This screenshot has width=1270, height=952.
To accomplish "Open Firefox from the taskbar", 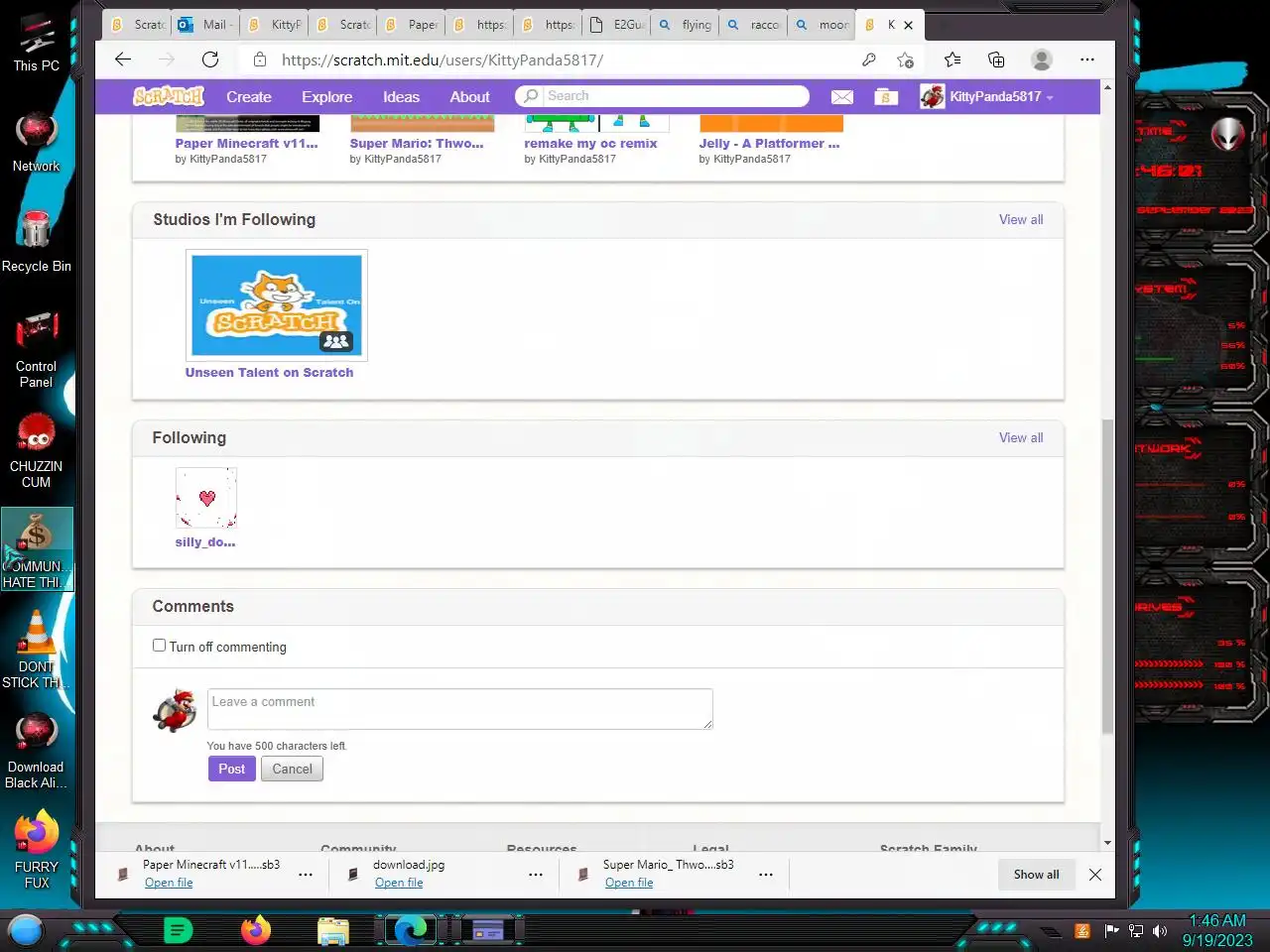I will 256,930.
